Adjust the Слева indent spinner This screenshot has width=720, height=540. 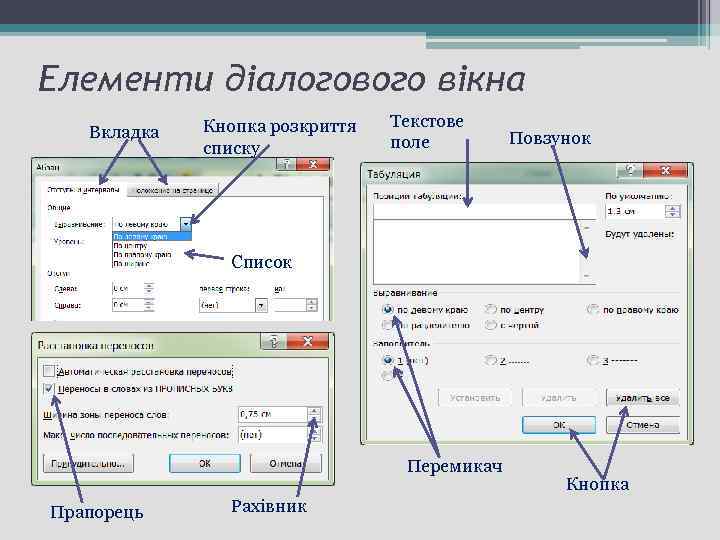(x=149, y=288)
